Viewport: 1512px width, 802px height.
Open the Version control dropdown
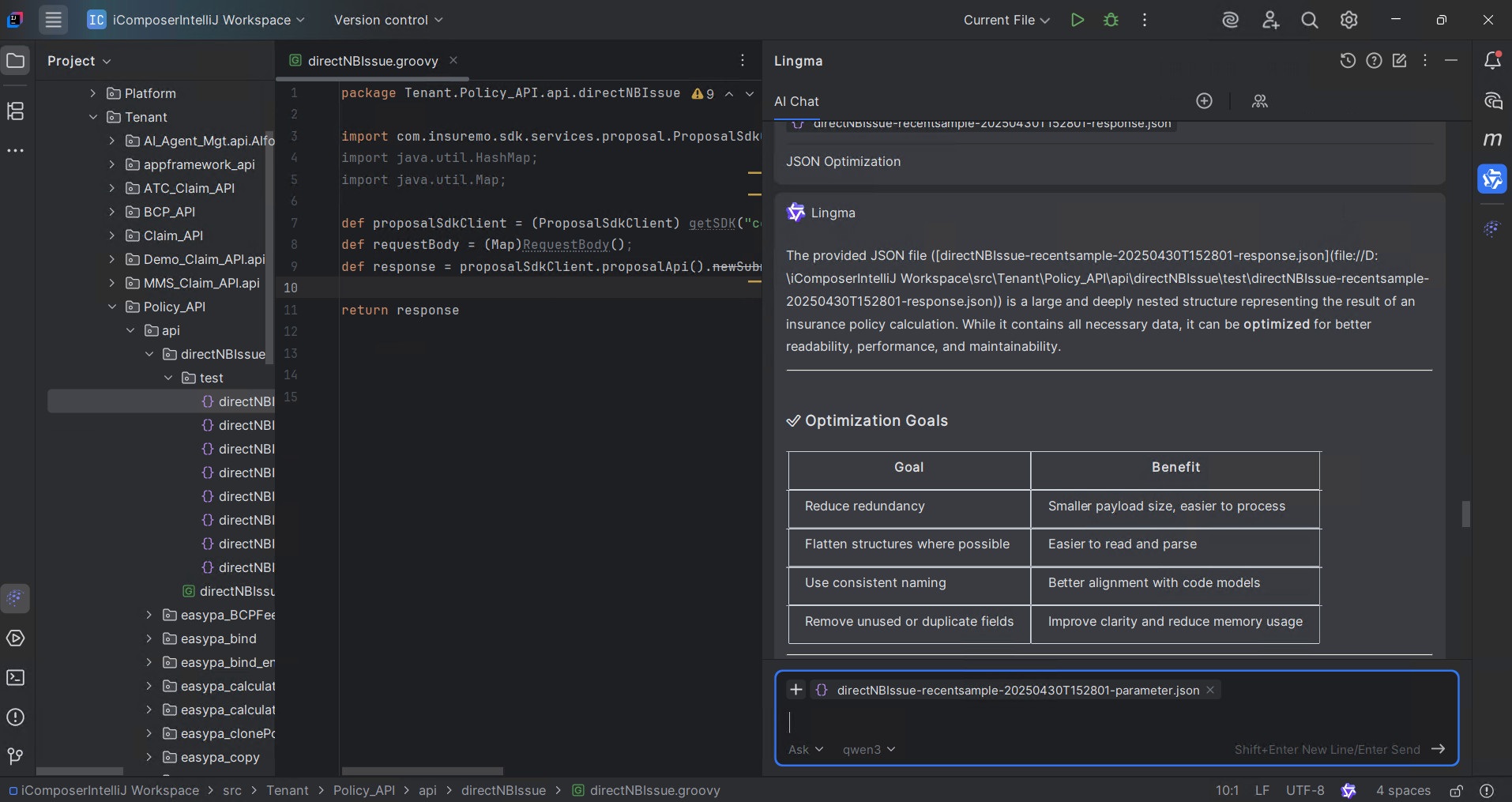coord(388,20)
